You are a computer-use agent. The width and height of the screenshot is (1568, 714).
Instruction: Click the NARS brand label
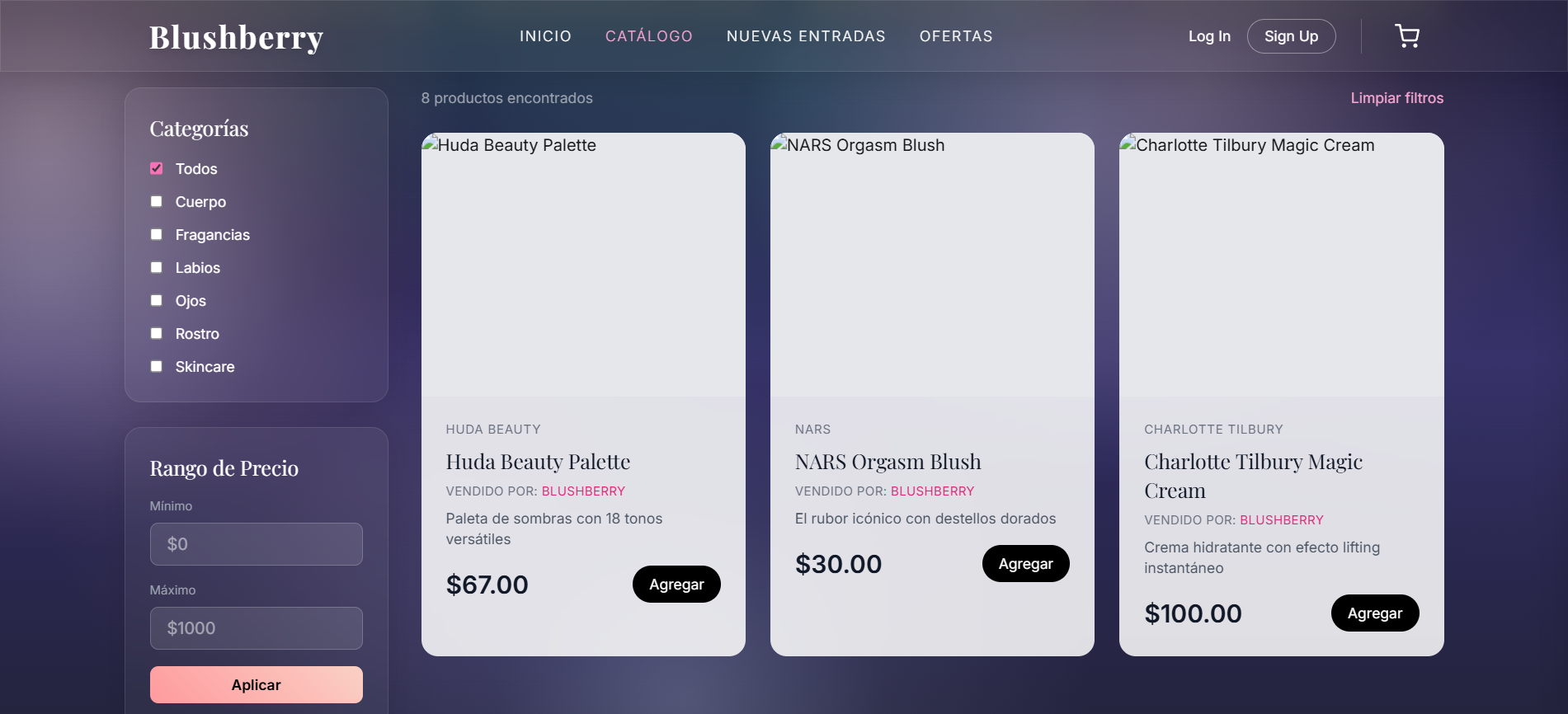click(812, 430)
